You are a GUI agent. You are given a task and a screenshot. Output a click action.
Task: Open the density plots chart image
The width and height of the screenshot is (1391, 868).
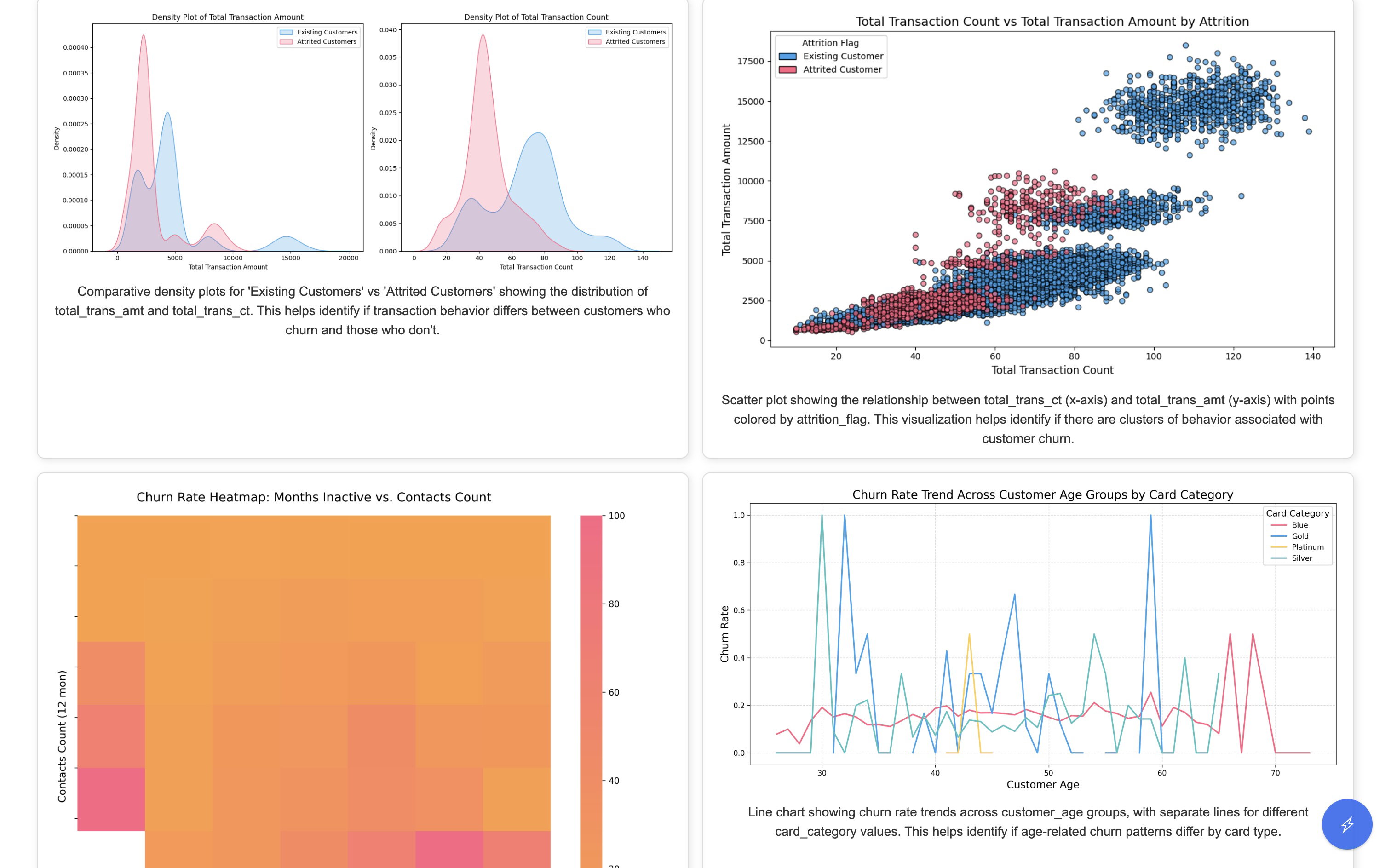[x=363, y=142]
